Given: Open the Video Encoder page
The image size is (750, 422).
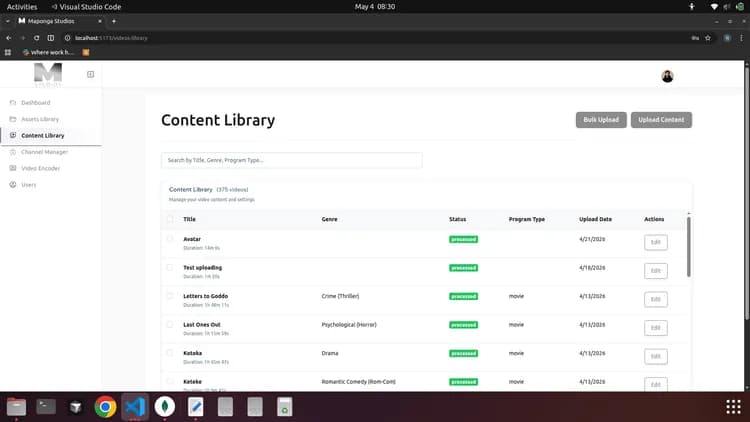Looking at the screenshot, I should coord(41,168).
